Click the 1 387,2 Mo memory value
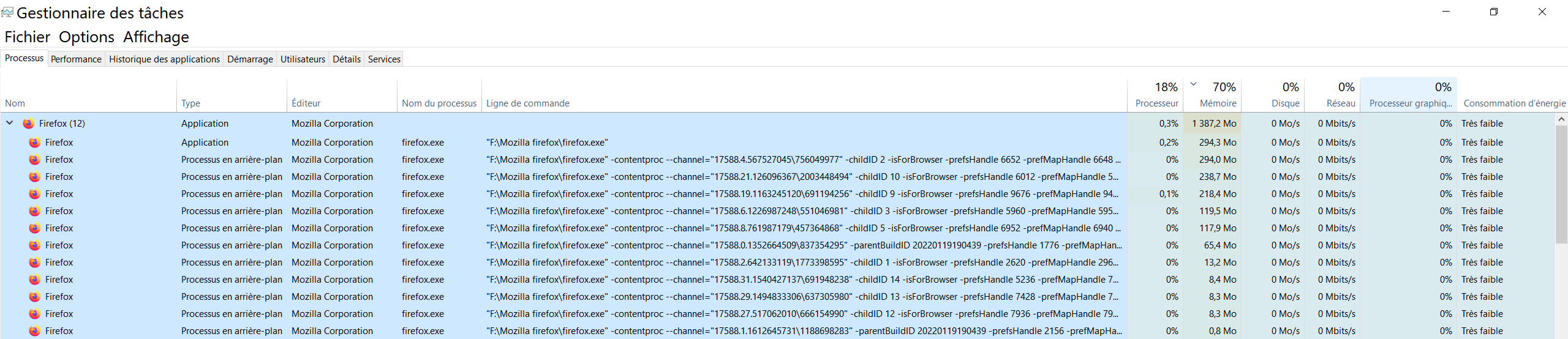Screen dimensions: 1568x339 pyautogui.click(x=1214, y=124)
